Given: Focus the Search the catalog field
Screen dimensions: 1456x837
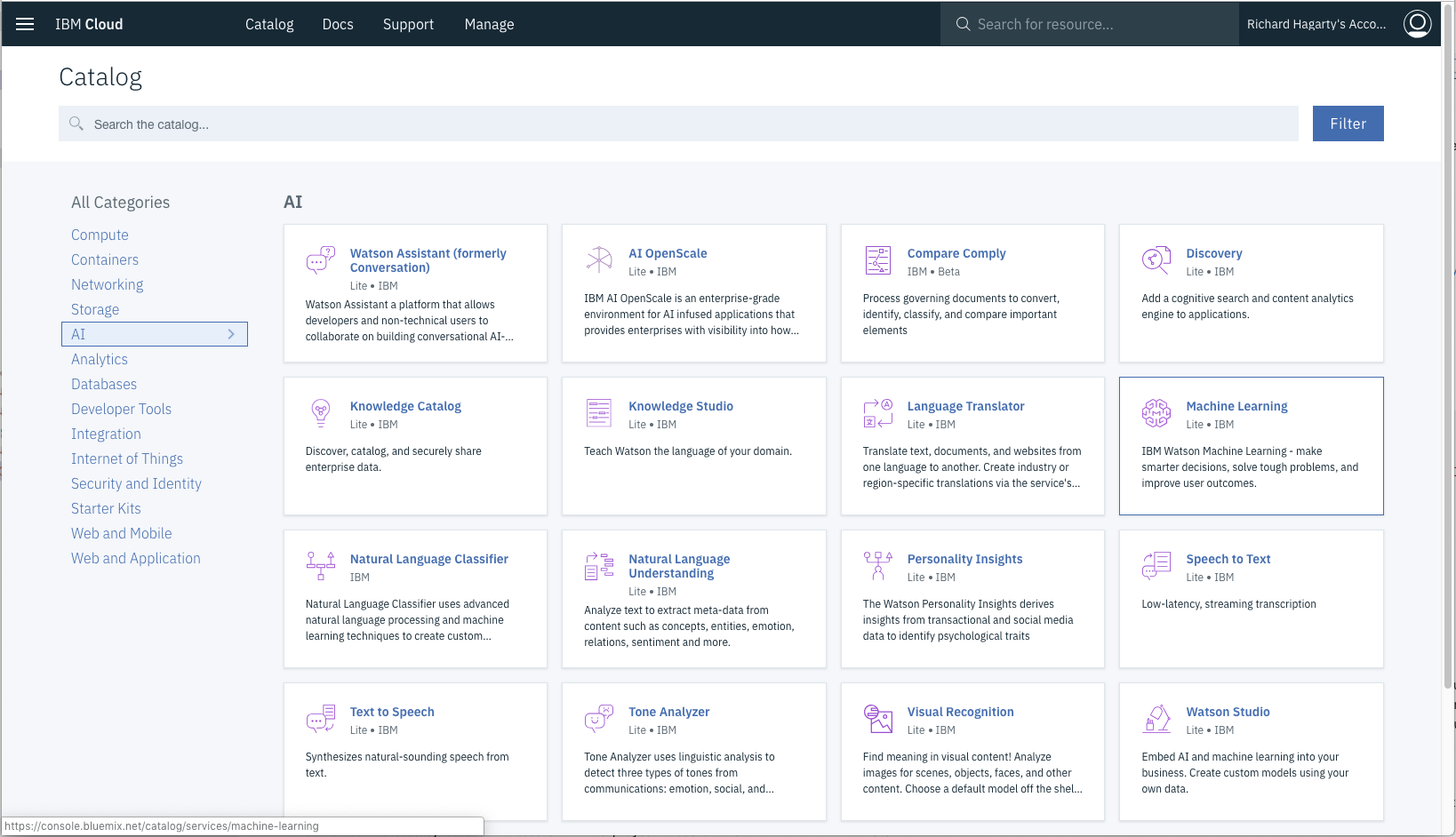Looking at the screenshot, I should 678,124.
